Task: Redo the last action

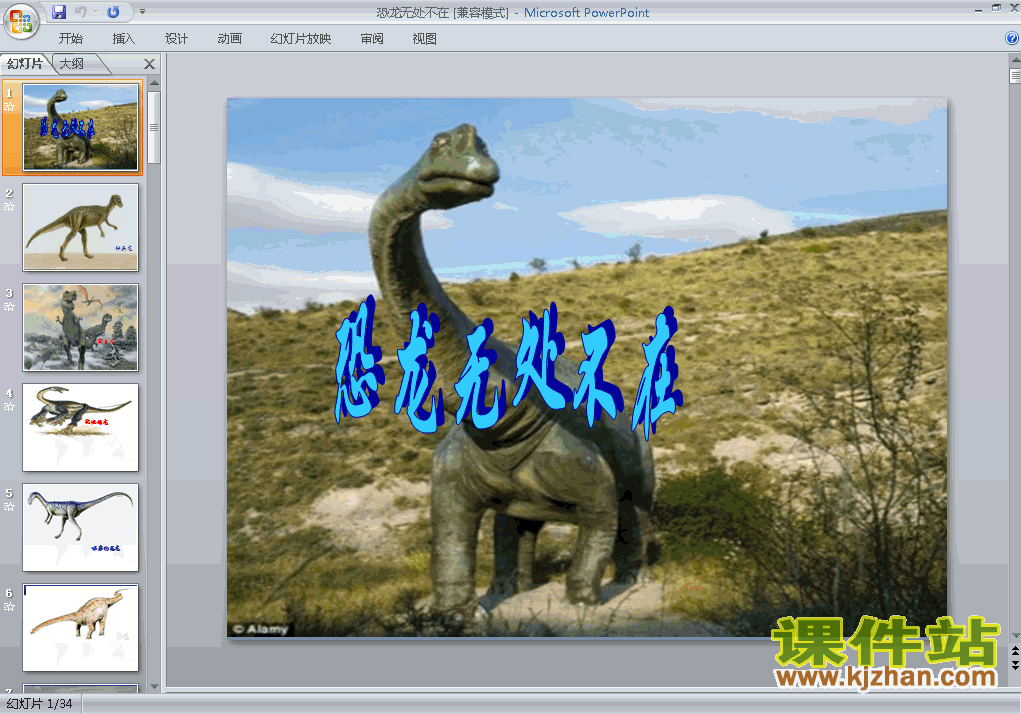Action: (x=113, y=12)
